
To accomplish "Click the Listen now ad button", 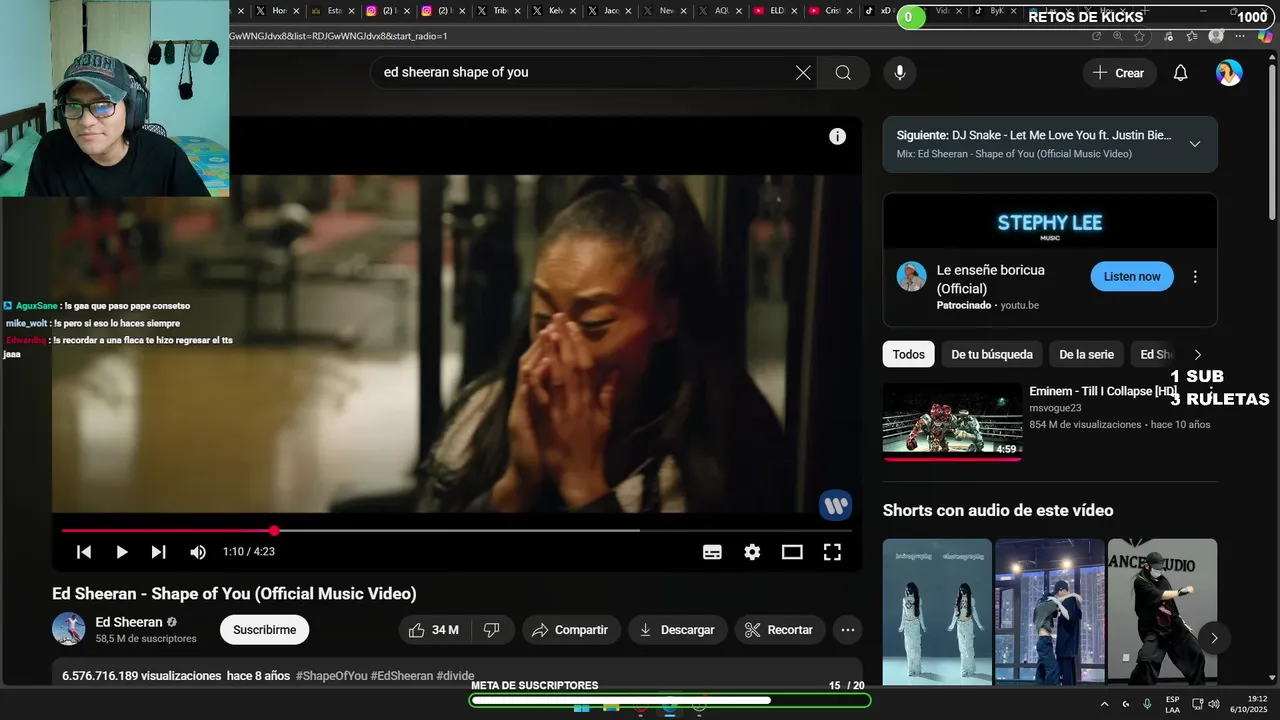I will pyautogui.click(x=1132, y=277).
